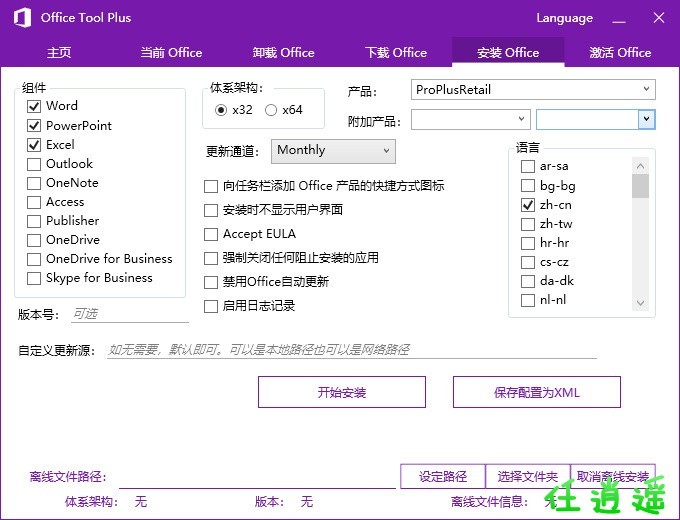Image resolution: width=680 pixels, height=520 pixels.
Task: Click the language list scrollbar thumb
Action: pyautogui.click(x=641, y=186)
